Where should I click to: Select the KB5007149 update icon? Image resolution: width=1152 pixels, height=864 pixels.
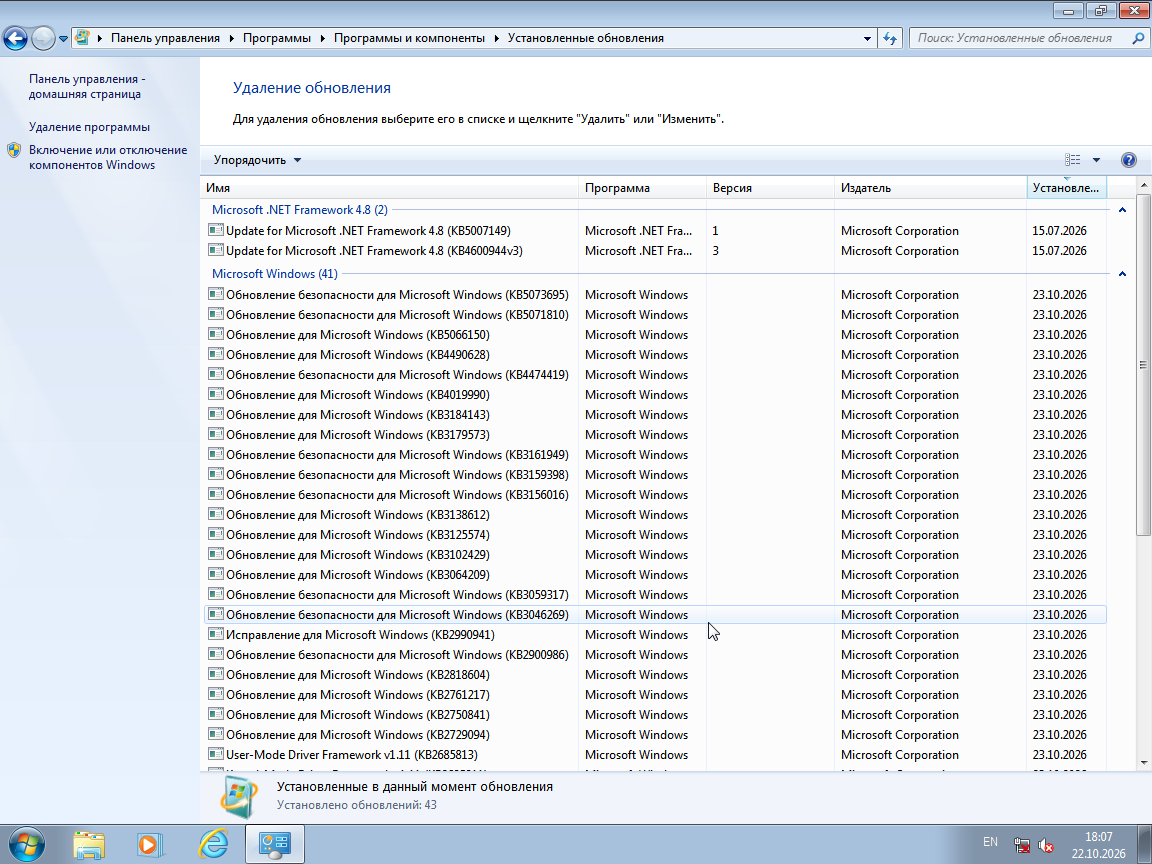215,230
